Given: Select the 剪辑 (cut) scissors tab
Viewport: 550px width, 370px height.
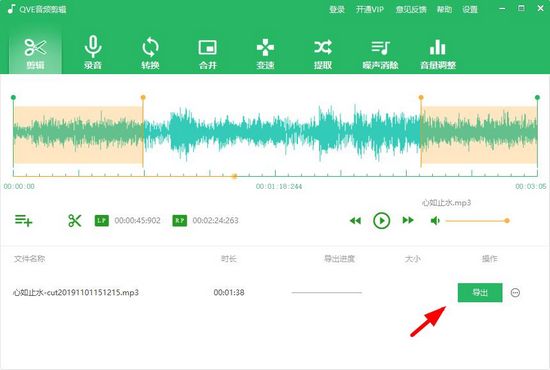Looking at the screenshot, I should (35, 53).
